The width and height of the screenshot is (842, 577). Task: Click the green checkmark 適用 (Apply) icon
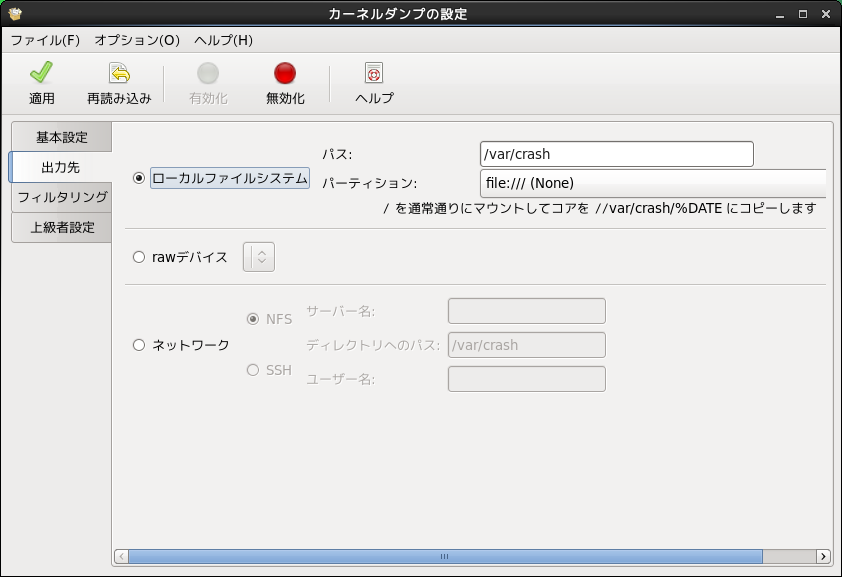coord(41,74)
